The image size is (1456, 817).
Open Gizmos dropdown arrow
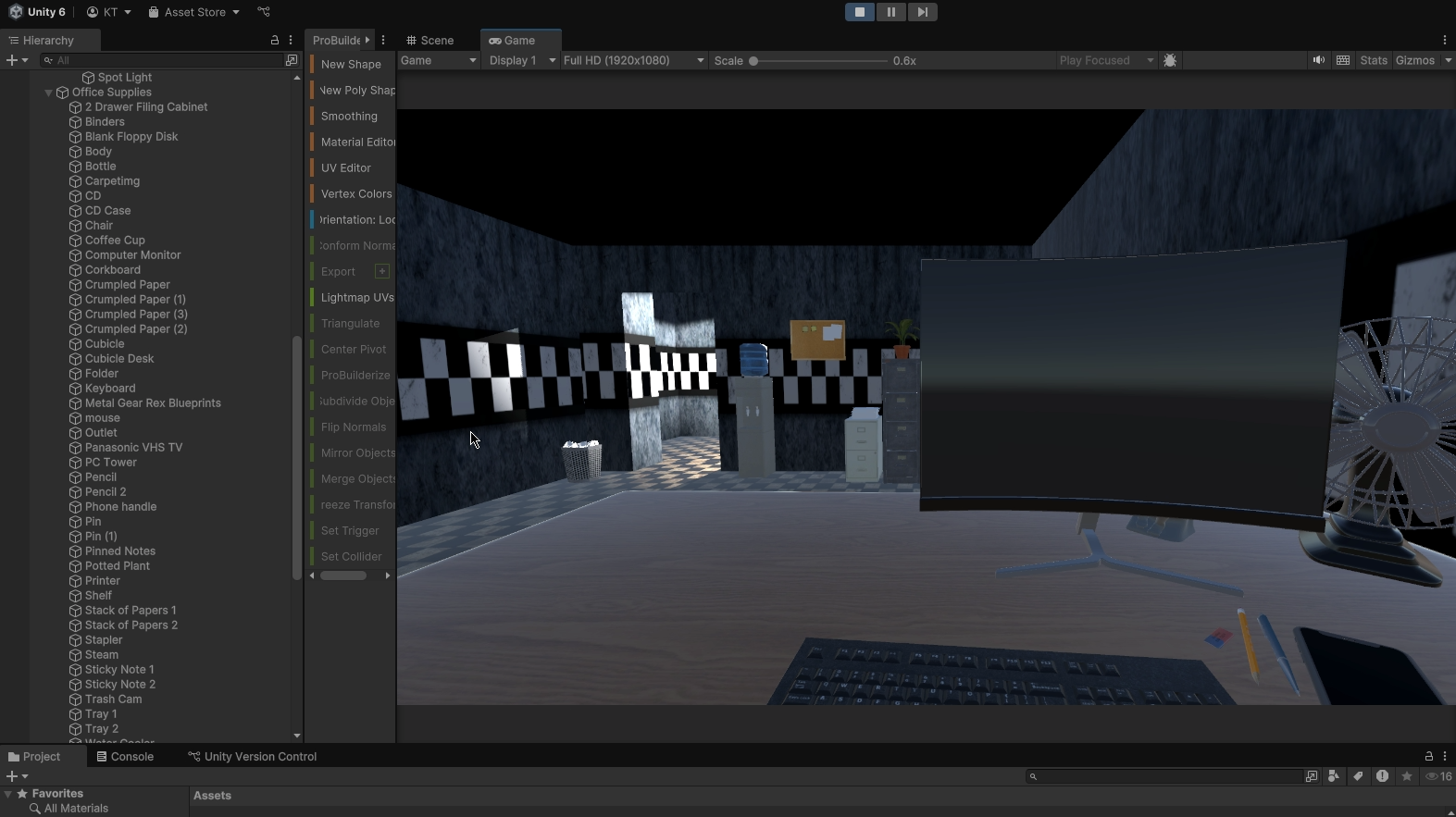(1448, 60)
